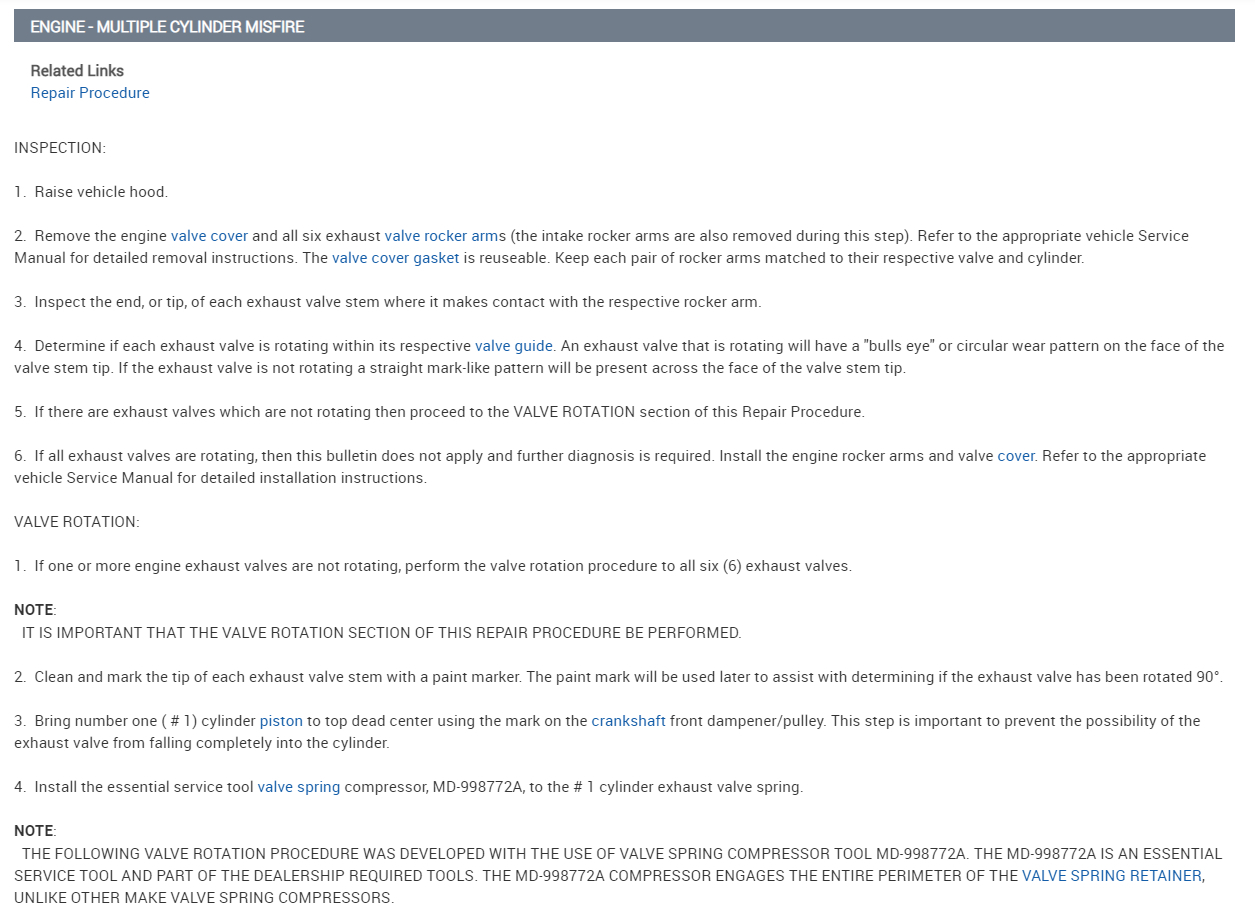Open the Repair Procedure related link
Screen dimensions: 1255x920
click(x=90, y=93)
